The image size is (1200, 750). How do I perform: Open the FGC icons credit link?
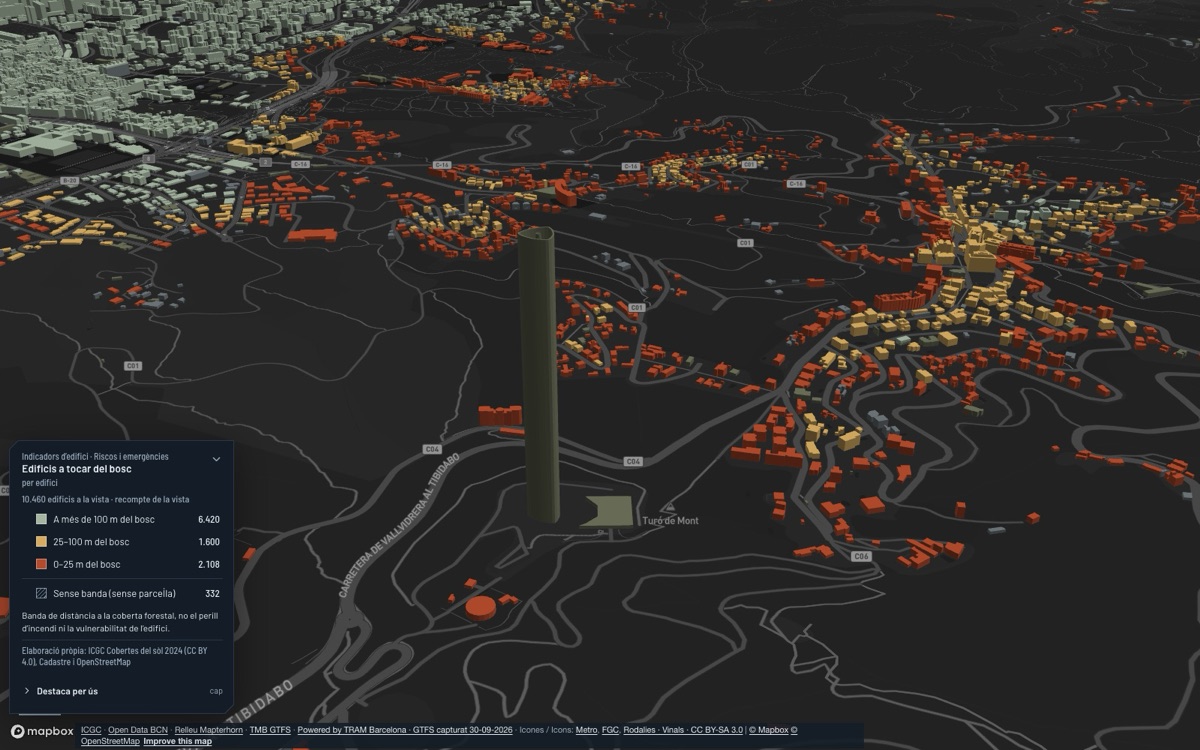[x=610, y=730]
